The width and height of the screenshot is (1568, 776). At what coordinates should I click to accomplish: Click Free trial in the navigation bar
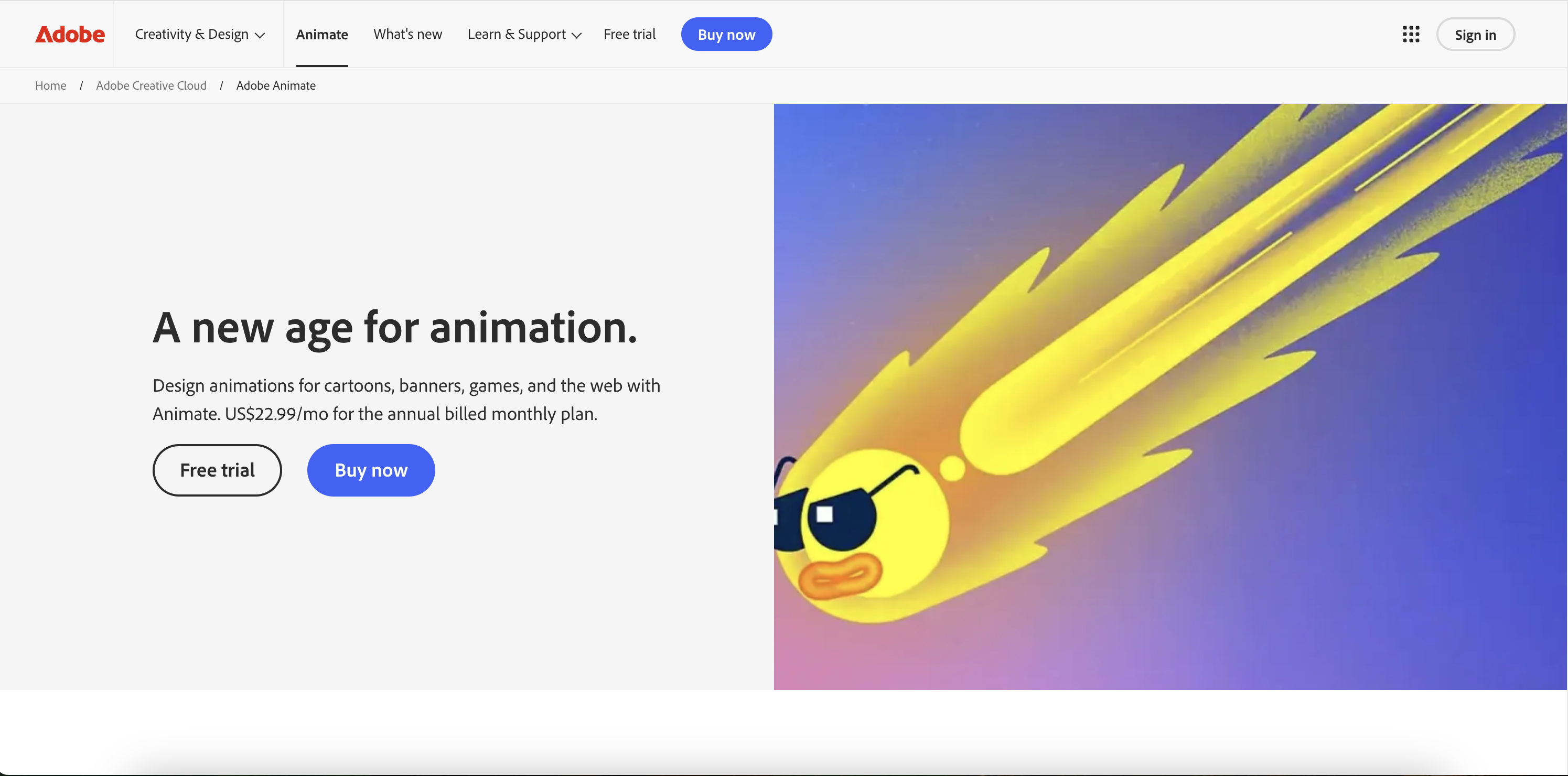(x=629, y=34)
